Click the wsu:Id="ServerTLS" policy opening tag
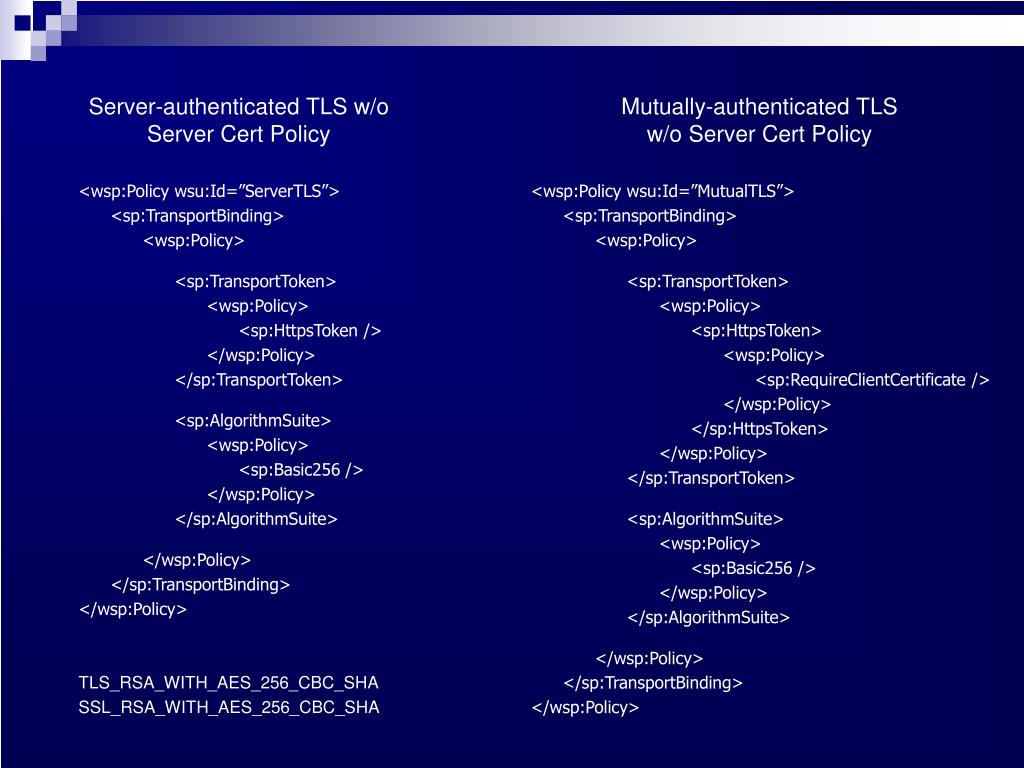The image size is (1024, 768). [209, 191]
